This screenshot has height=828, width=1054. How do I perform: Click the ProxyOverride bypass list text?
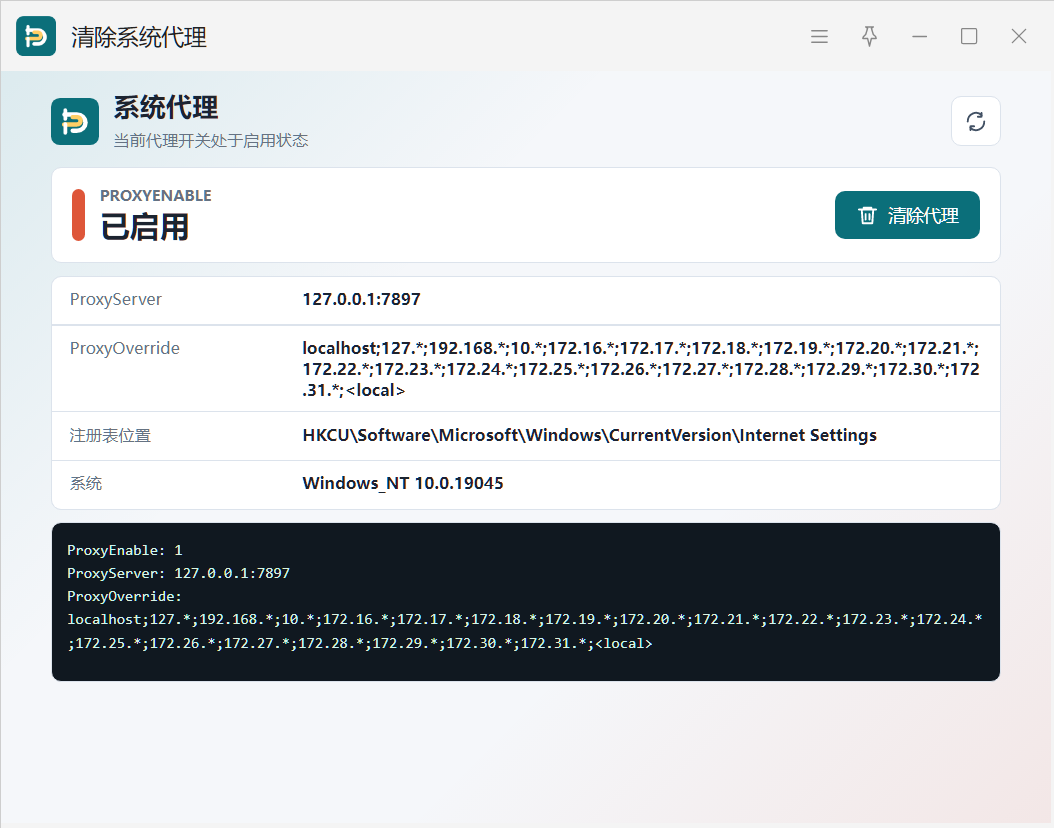(641, 369)
